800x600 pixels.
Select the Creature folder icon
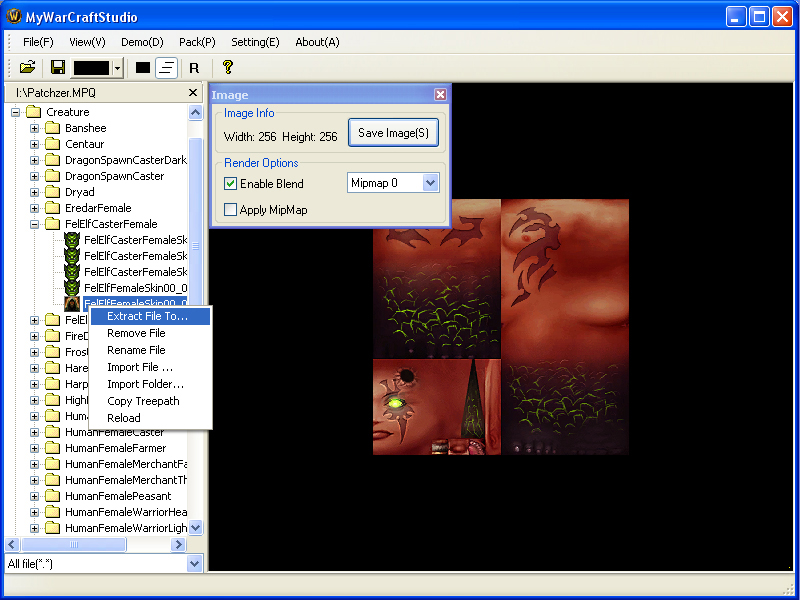pyautogui.click(x=34, y=112)
